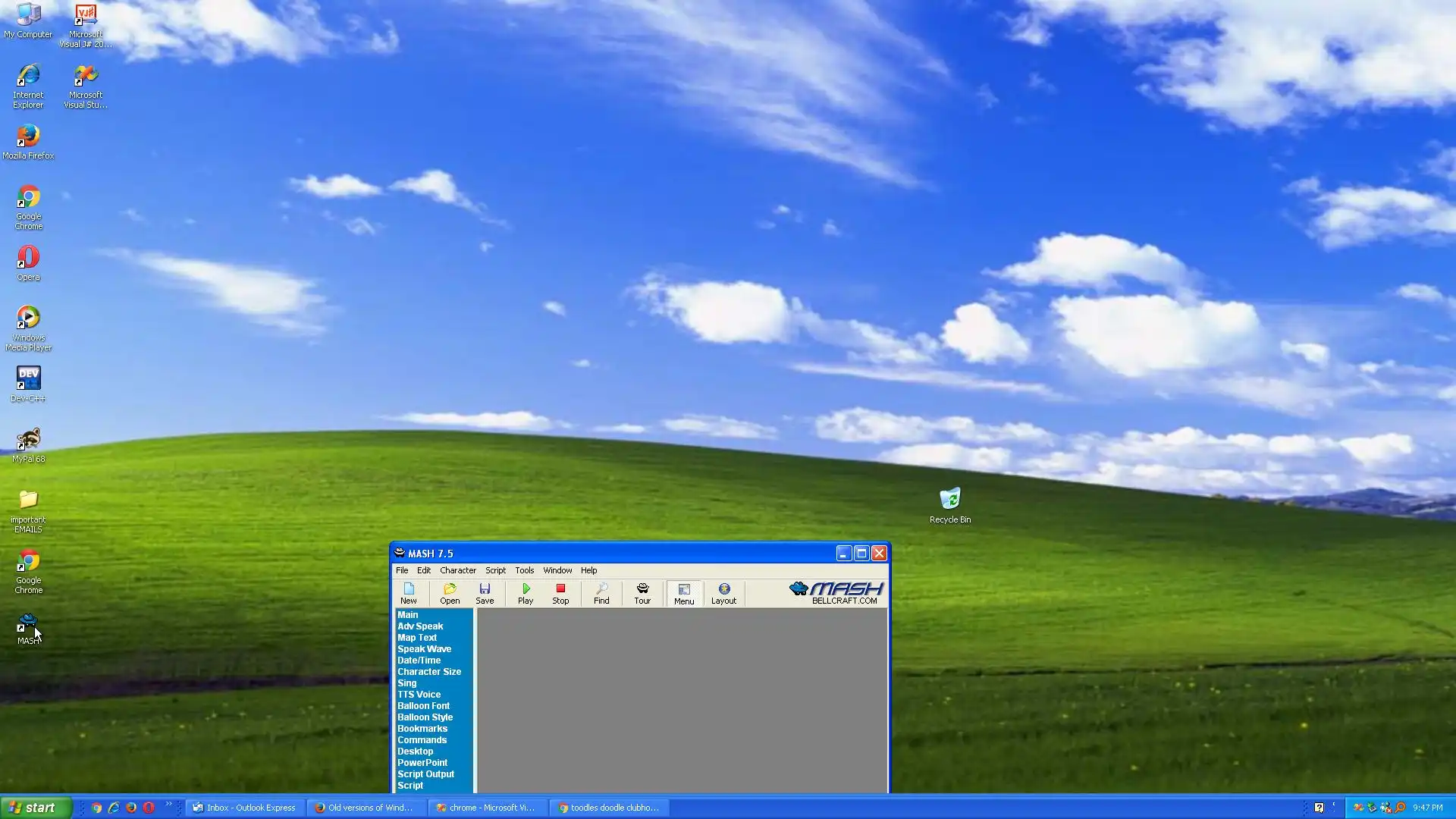Click the New script toolbar icon

408,593
